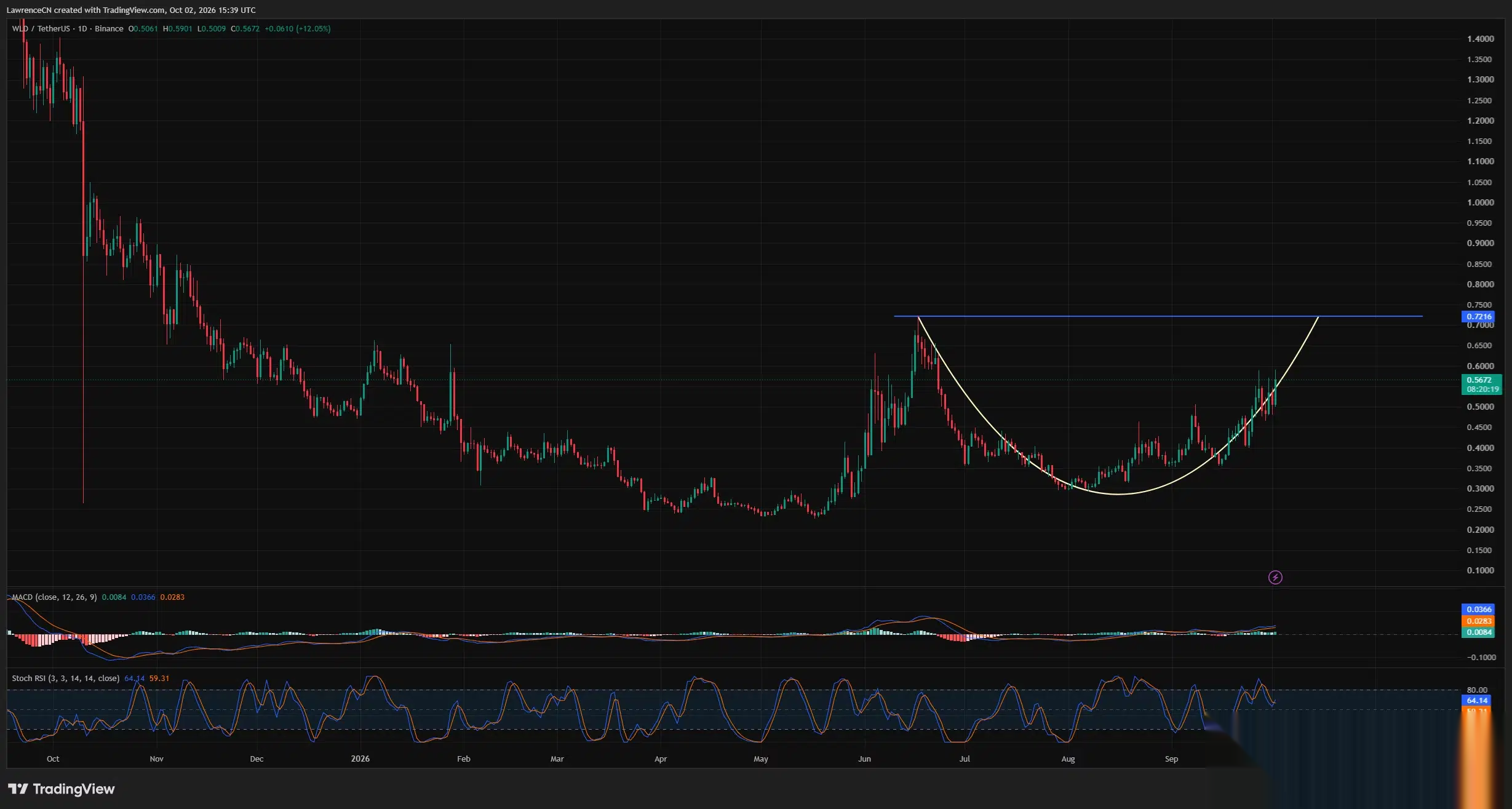Click the green 0.0084 label on MACD axis

point(1477,632)
